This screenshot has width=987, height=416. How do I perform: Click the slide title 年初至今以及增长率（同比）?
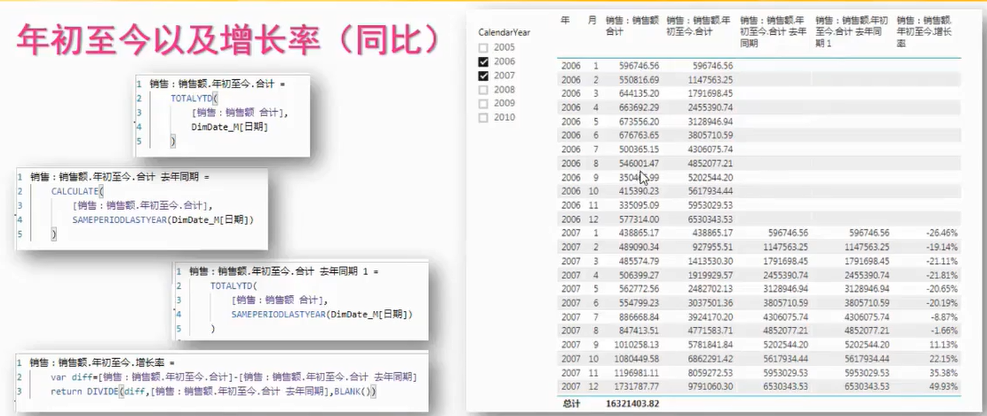[228, 41]
